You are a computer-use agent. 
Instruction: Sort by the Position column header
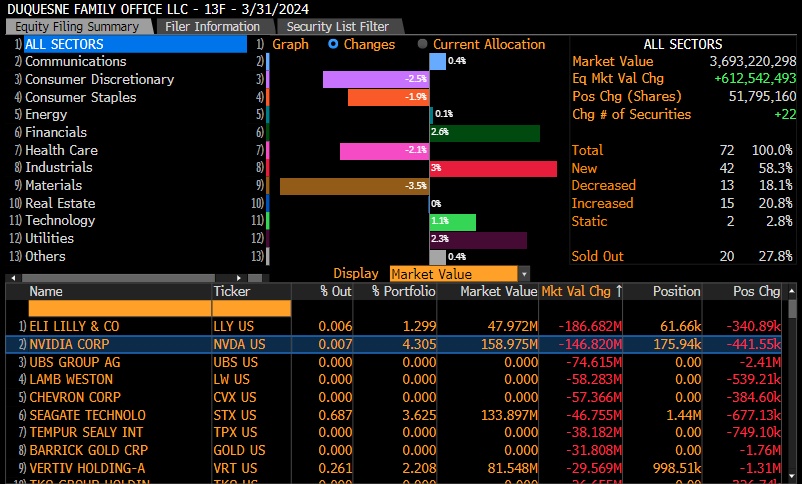point(676,291)
